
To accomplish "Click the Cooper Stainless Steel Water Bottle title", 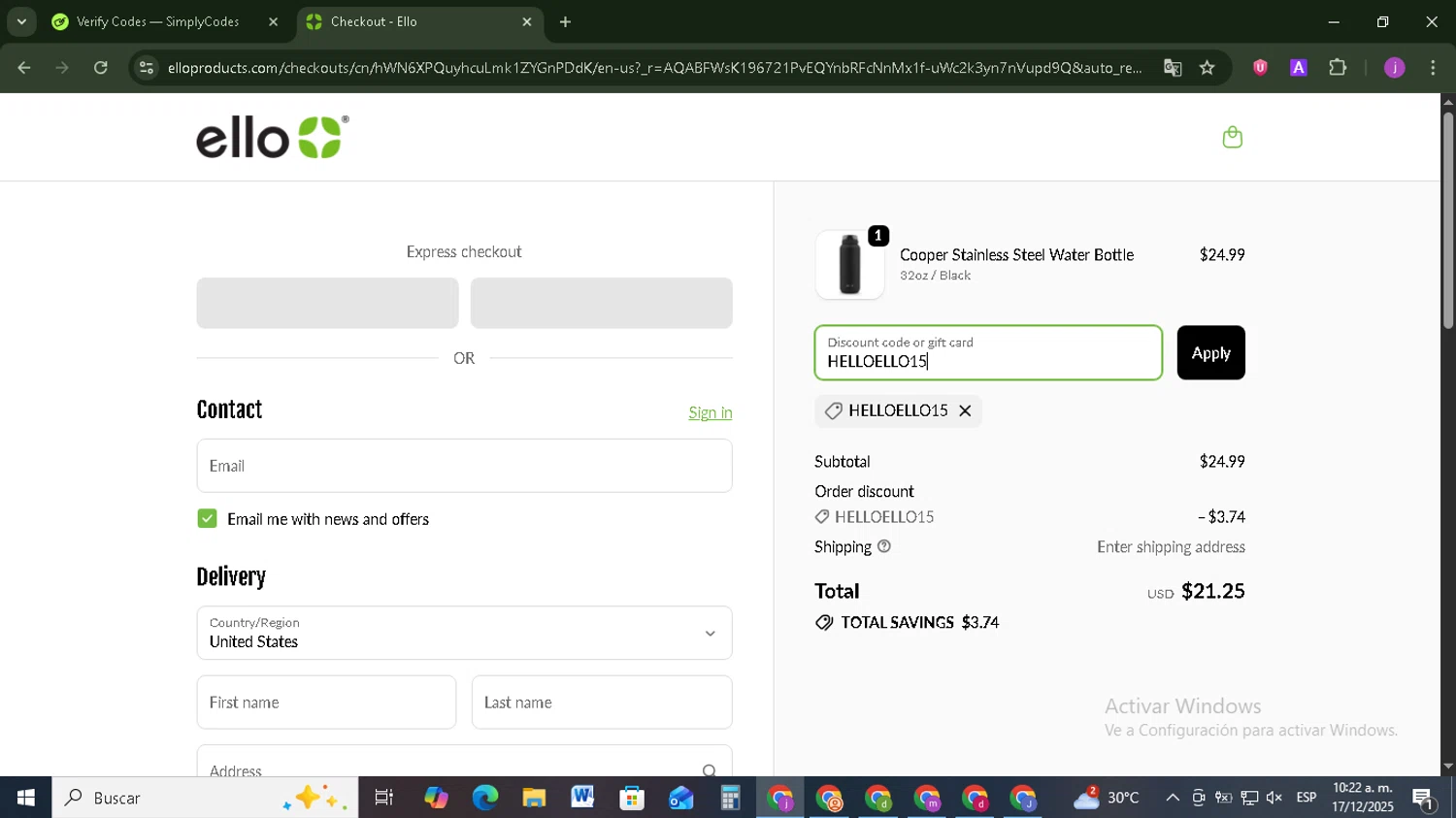I will click(1016, 254).
